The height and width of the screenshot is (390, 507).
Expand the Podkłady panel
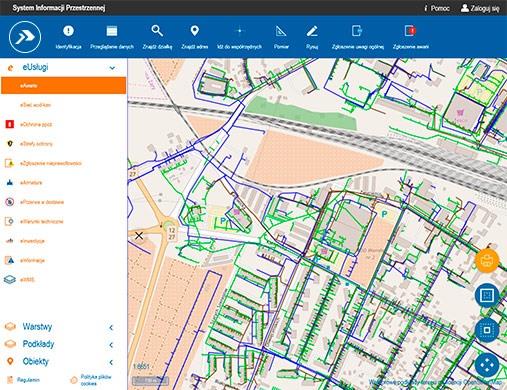(x=111, y=345)
